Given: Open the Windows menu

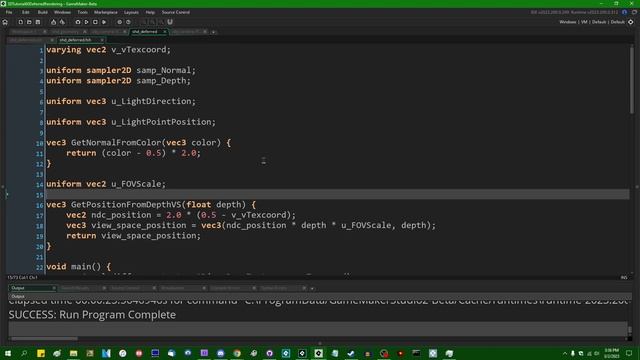Looking at the screenshot, I should pyautogui.click(x=62, y=12).
